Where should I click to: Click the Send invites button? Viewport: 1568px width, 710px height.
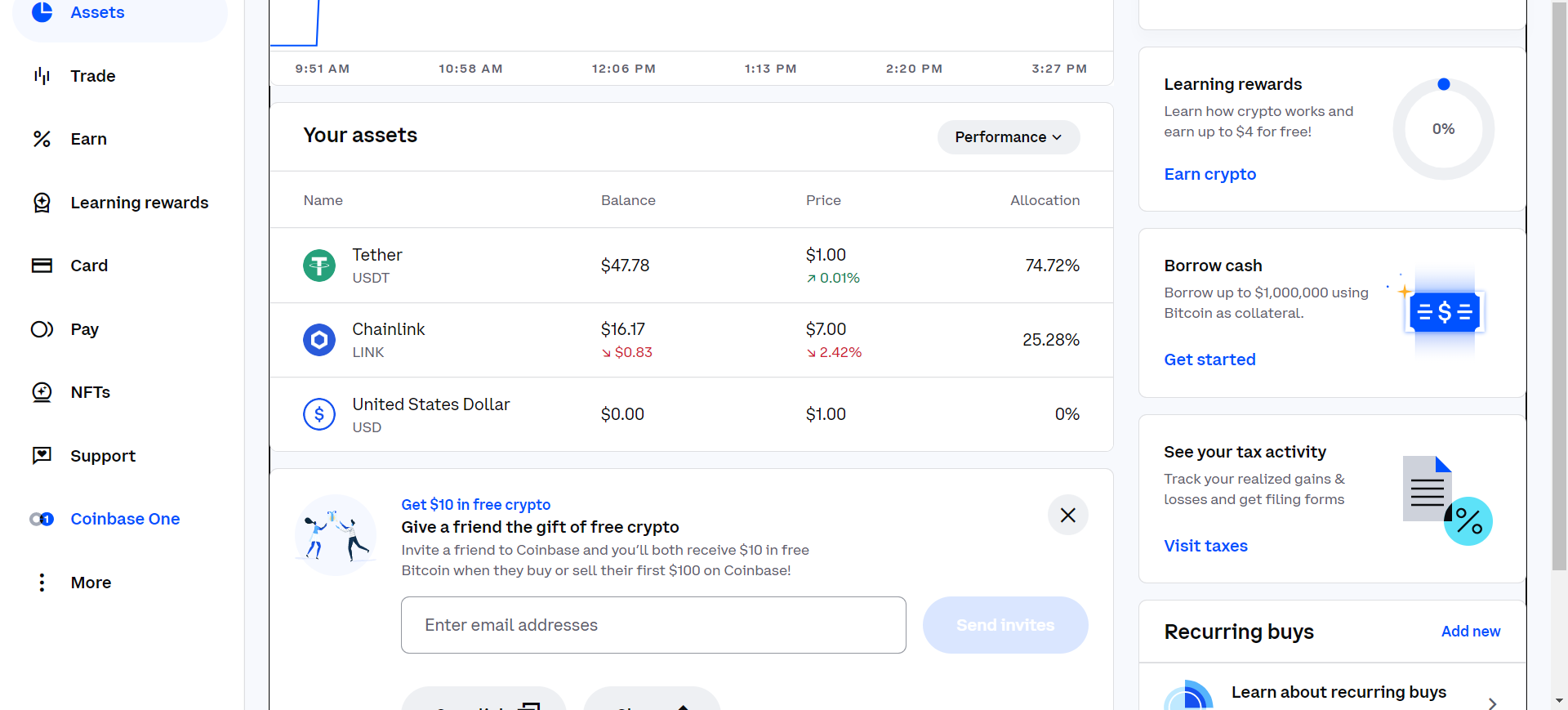(x=1005, y=625)
